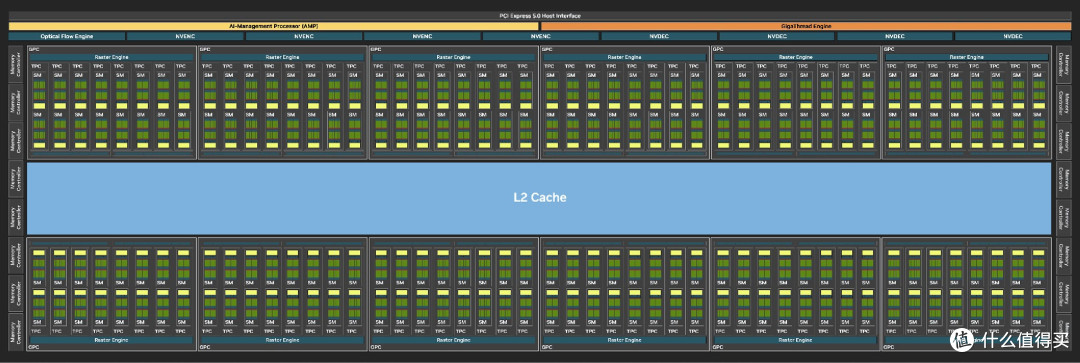Click the topmost Memory Controller on the left edge
This screenshot has width=1080, height=363.
pos(17,64)
